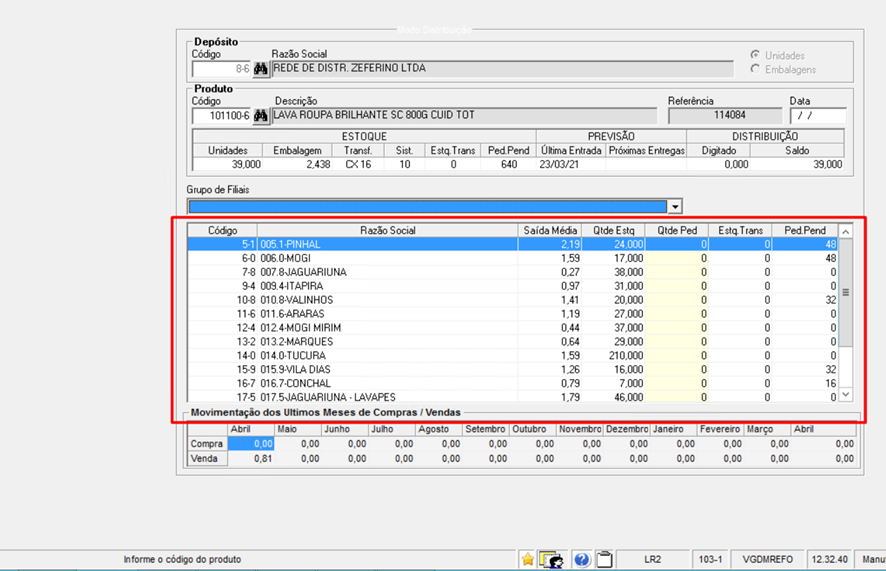
Task: Click the Código column header
Action: click(223, 230)
